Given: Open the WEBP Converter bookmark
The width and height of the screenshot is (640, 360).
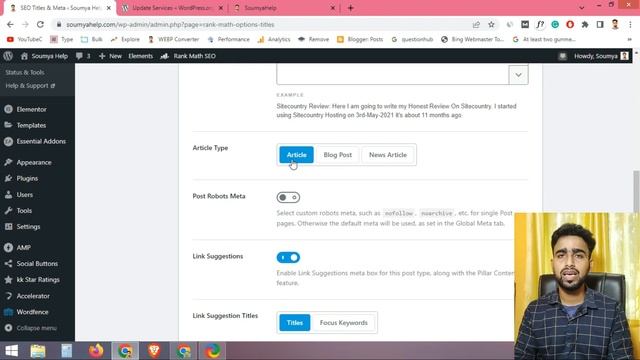Looking at the screenshot, I should tap(173, 39).
